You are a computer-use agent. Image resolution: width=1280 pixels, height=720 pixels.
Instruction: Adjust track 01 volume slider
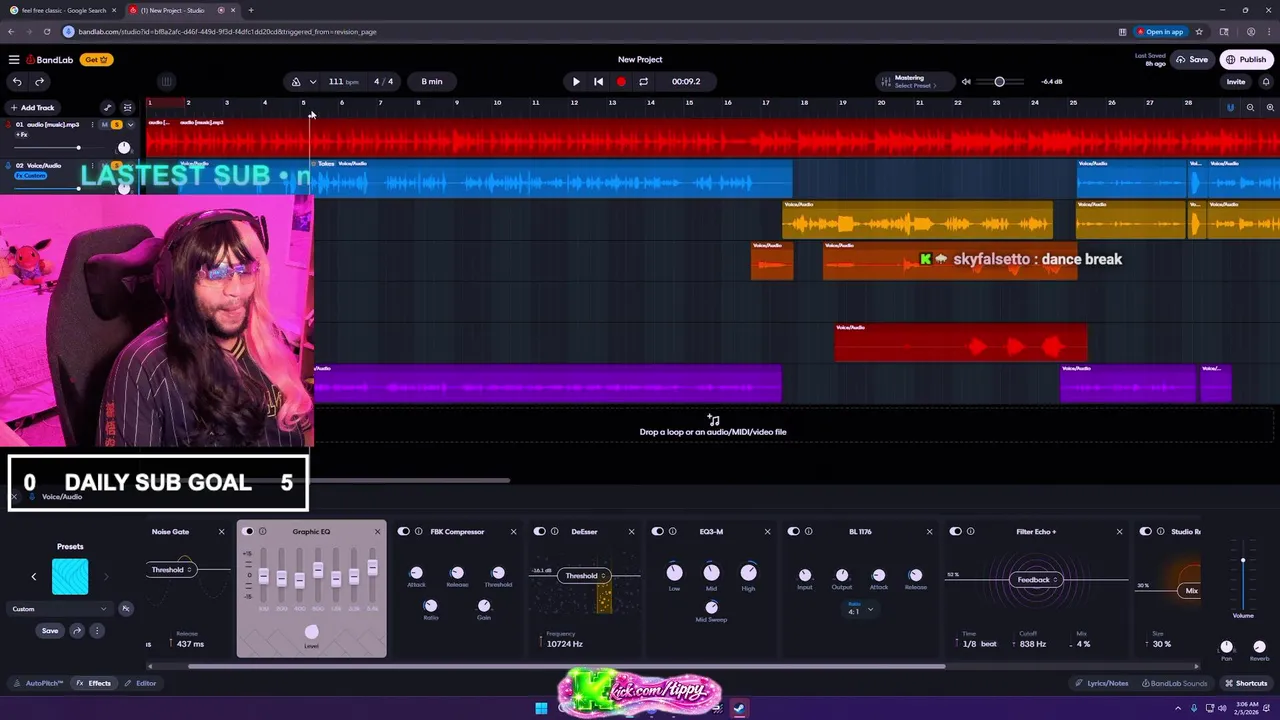[x=78, y=147]
